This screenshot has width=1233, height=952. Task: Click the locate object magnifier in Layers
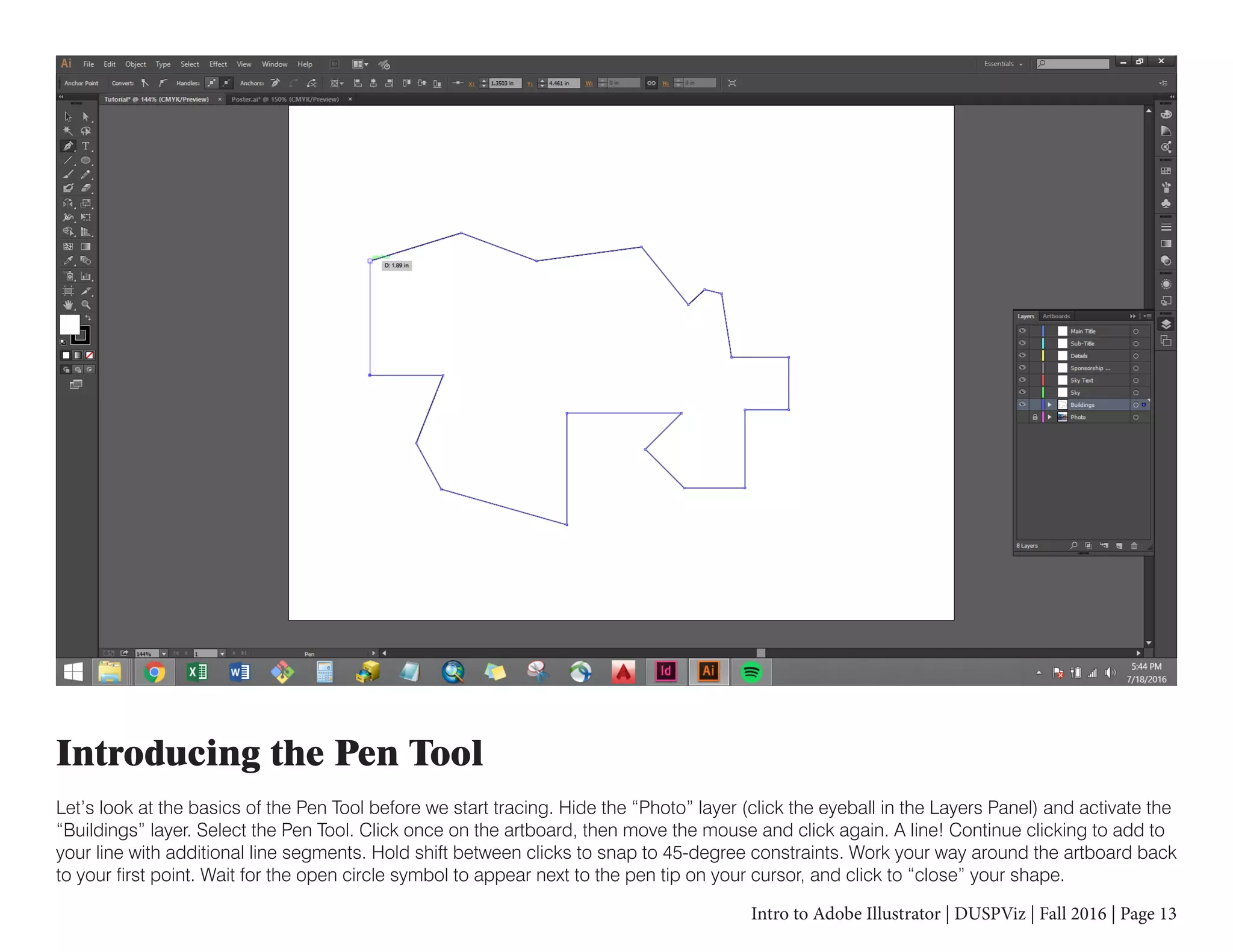click(x=1074, y=546)
